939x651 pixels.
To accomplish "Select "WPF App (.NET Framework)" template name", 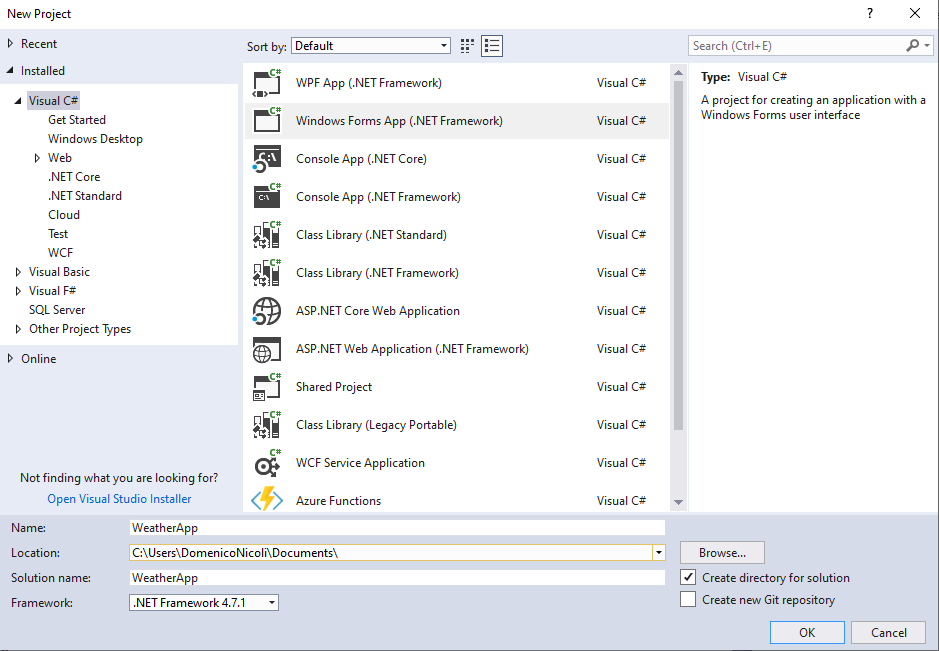I will [x=369, y=83].
